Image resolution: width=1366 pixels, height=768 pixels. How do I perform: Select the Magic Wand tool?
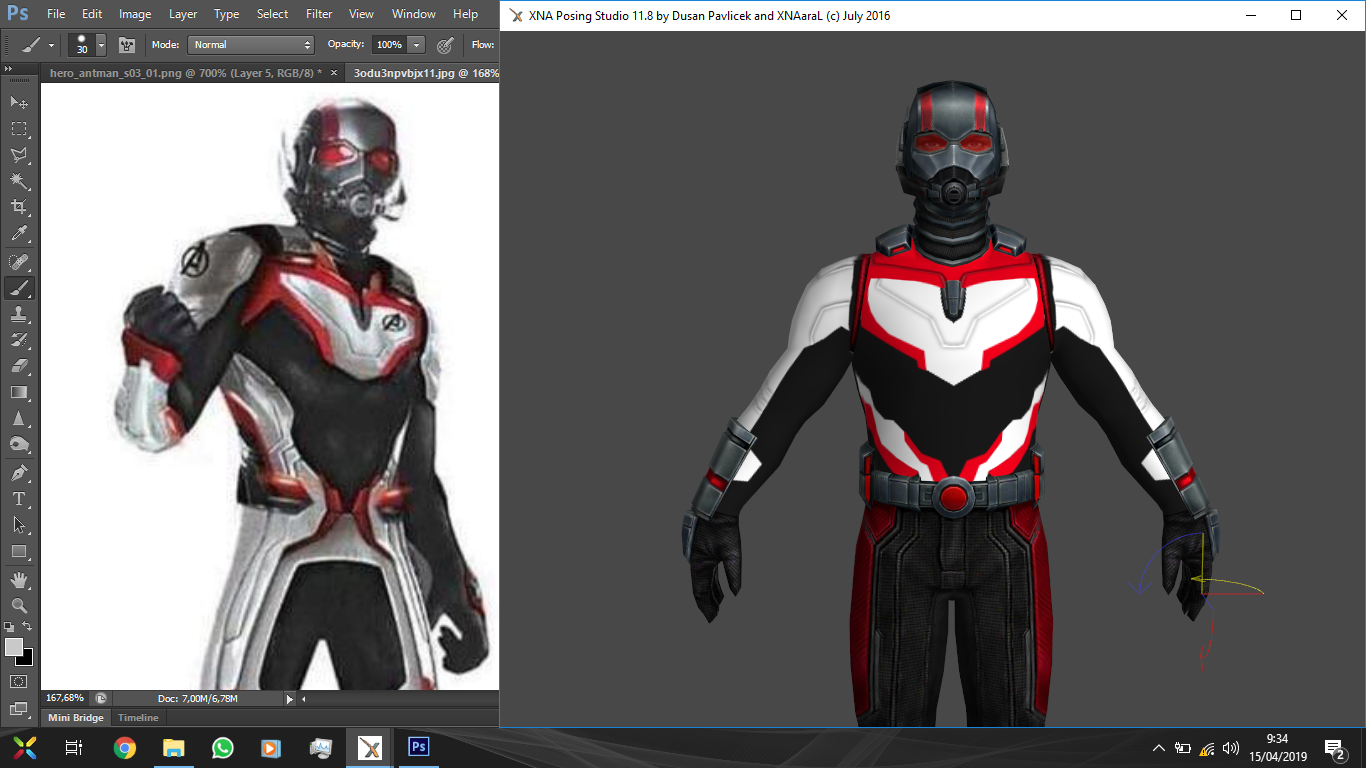19,181
